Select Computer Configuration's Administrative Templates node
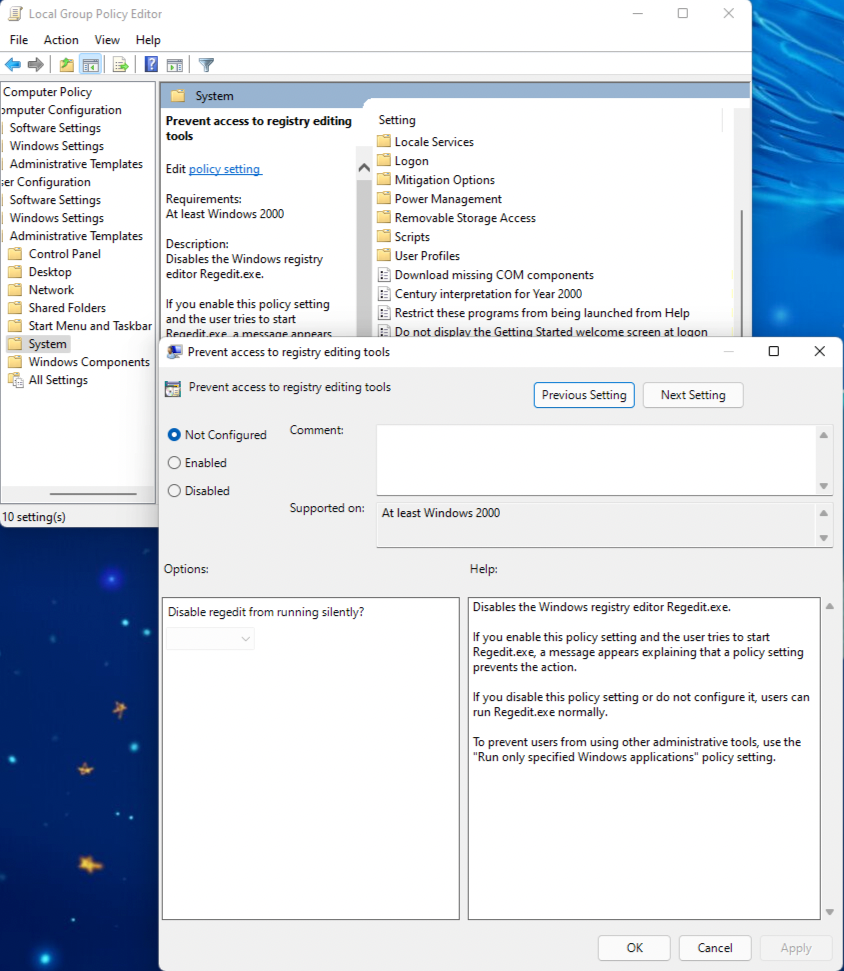The height and width of the screenshot is (971, 844). tap(76, 164)
